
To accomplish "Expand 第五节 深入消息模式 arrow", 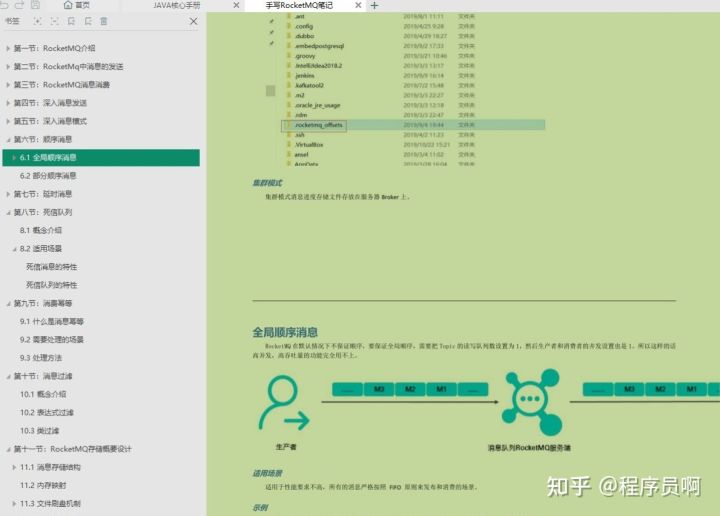I will coord(8,121).
